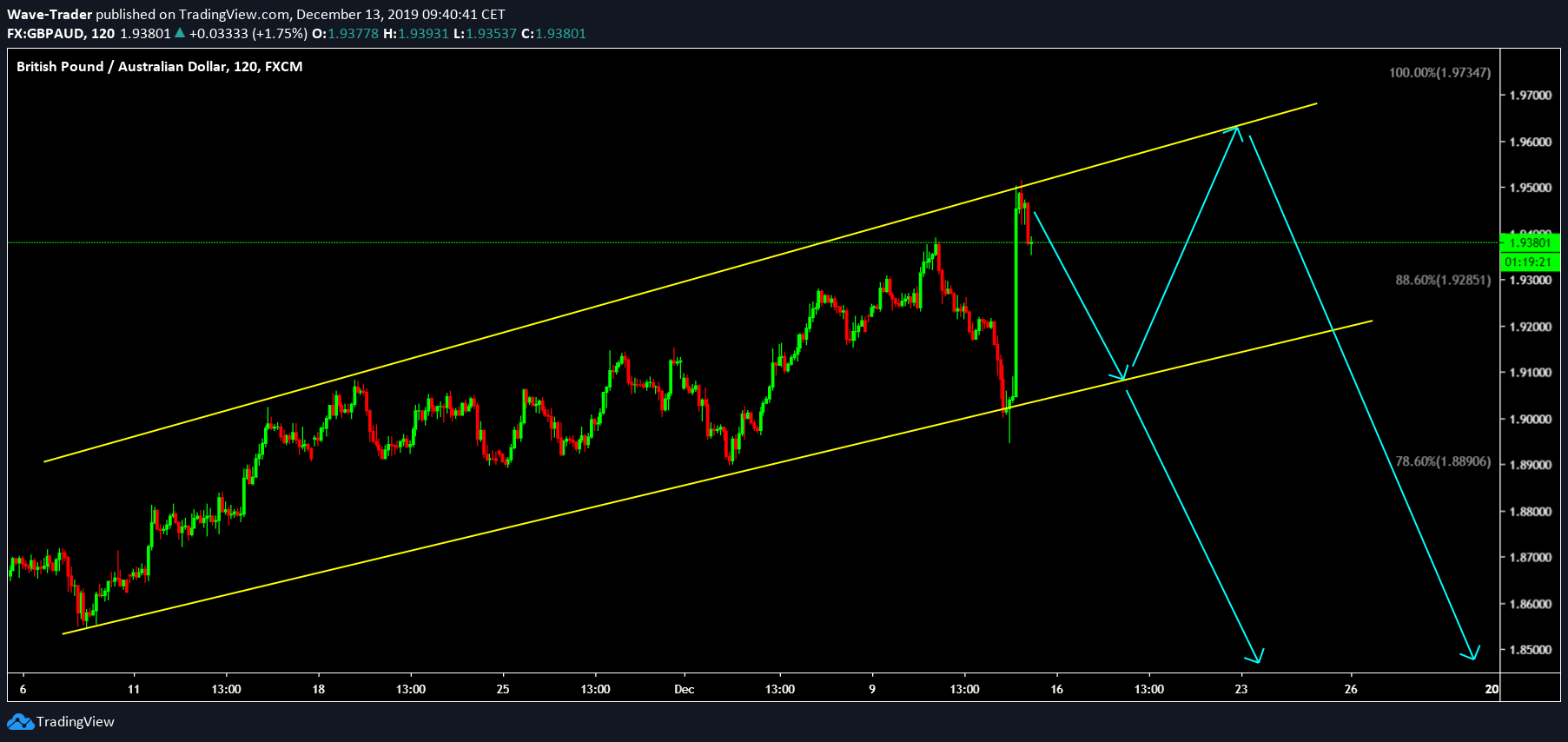1568x742 pixels.
Task: Click the TradingView cloud logo icon
Action: 20,722
